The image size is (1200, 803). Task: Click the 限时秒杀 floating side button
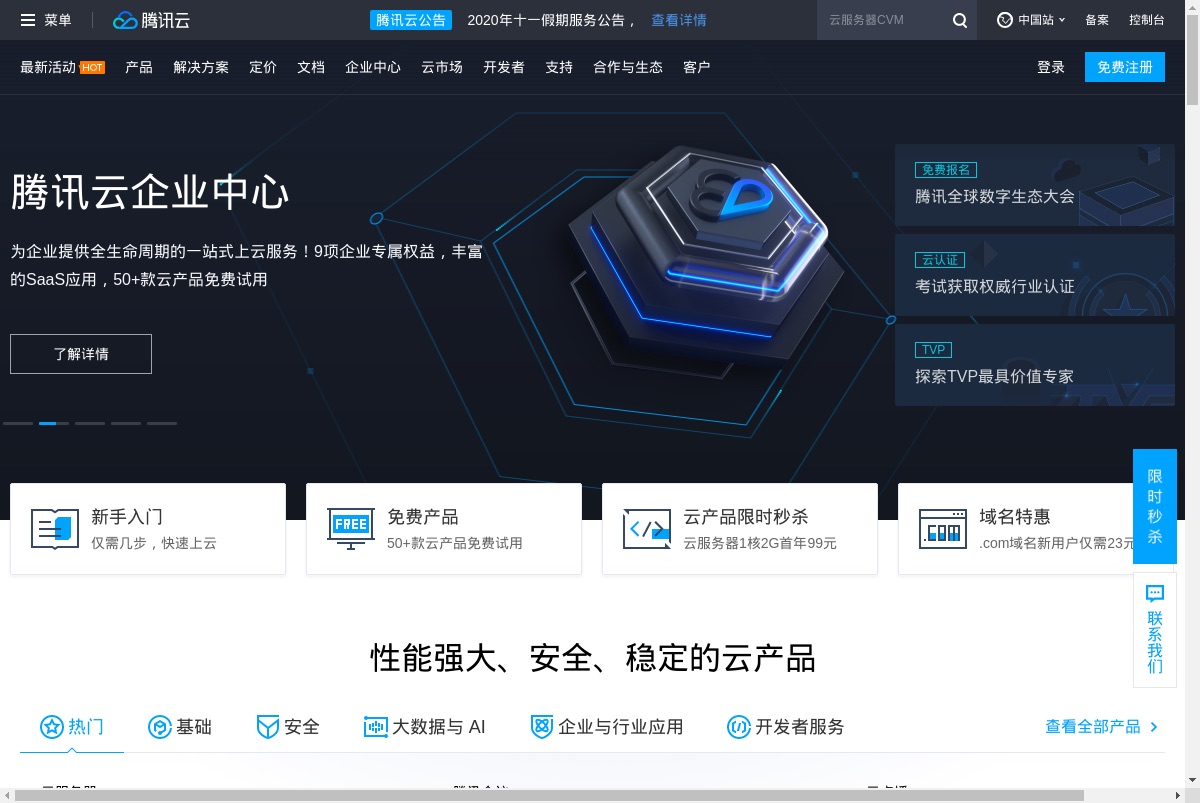1155,506
